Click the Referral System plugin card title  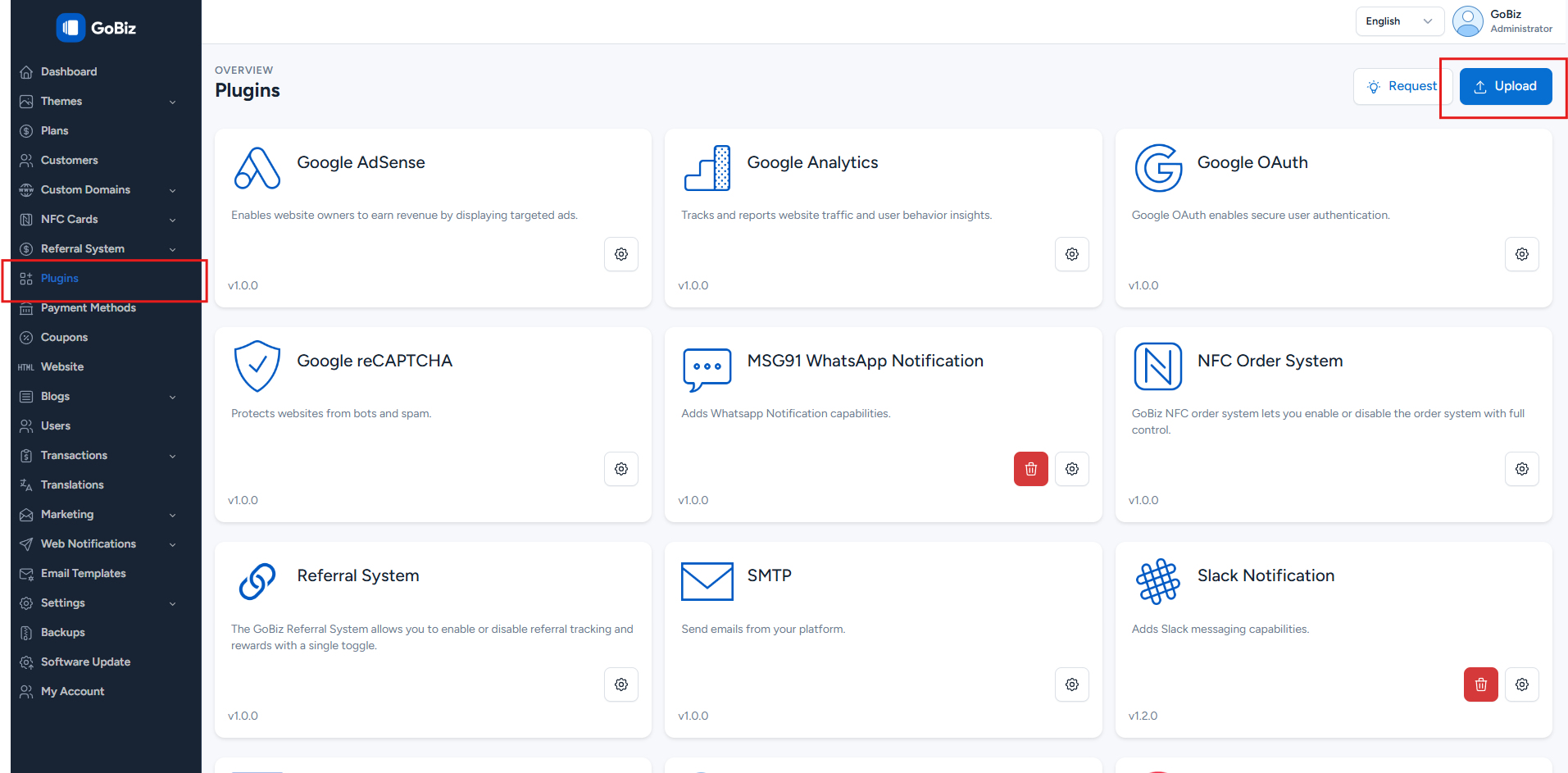[358, 575]
